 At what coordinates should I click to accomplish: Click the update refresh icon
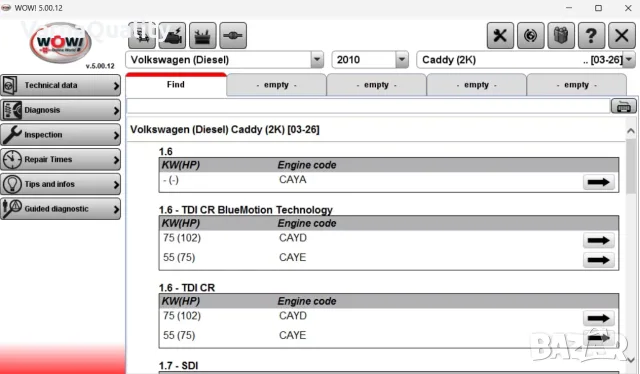coord(531,36)
